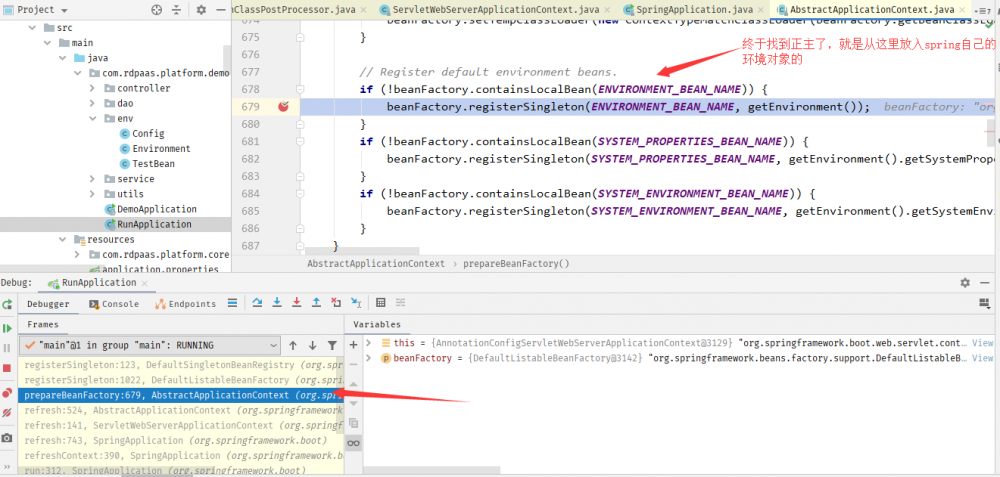Toggle Show Watches glasses icon

tap(353, 443)
